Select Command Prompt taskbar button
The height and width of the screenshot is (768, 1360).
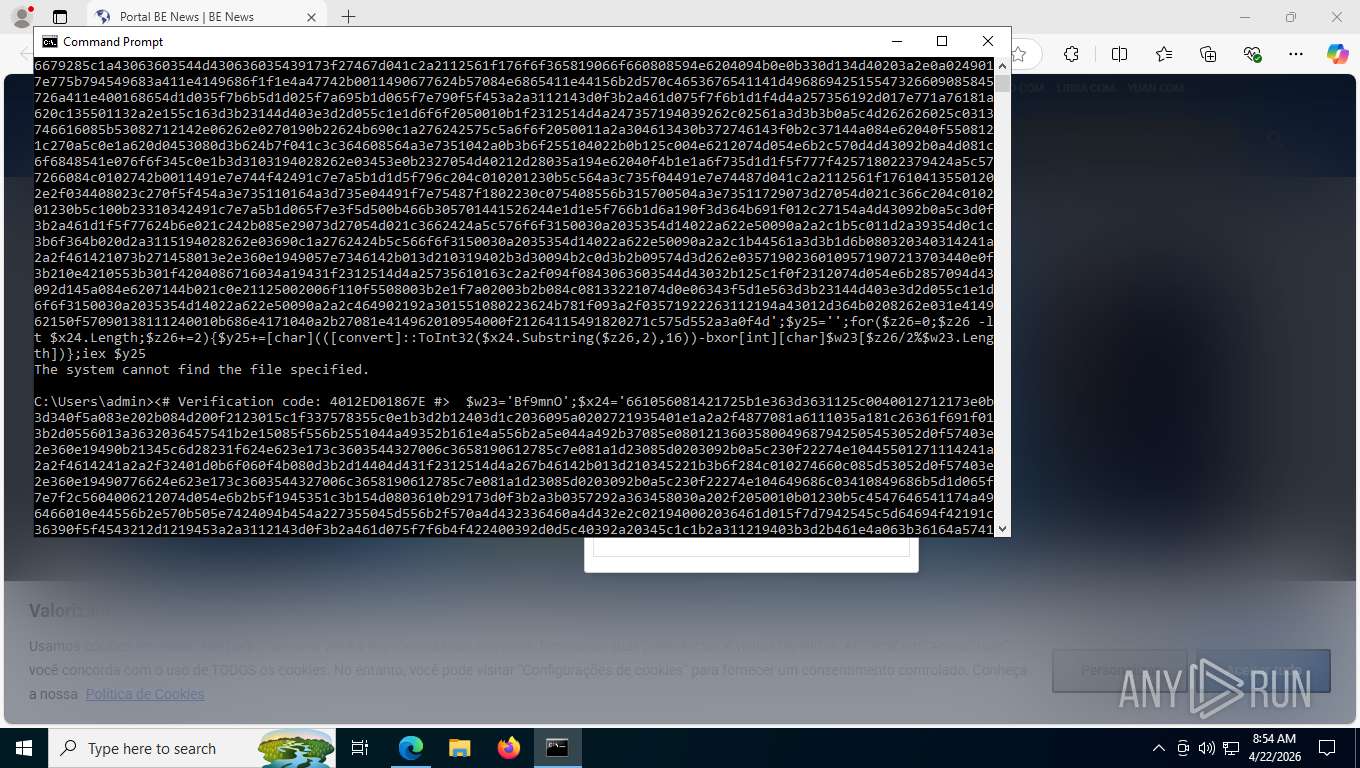tap(557, 748)
